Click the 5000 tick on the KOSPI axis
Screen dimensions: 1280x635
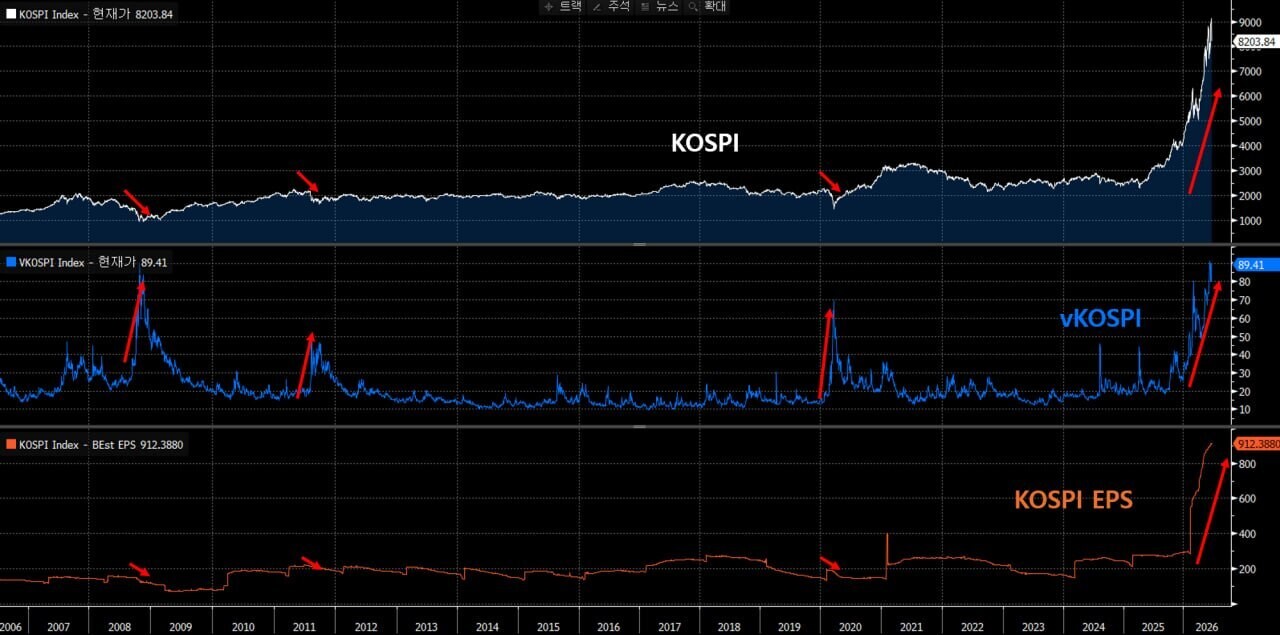point(1250,121)
